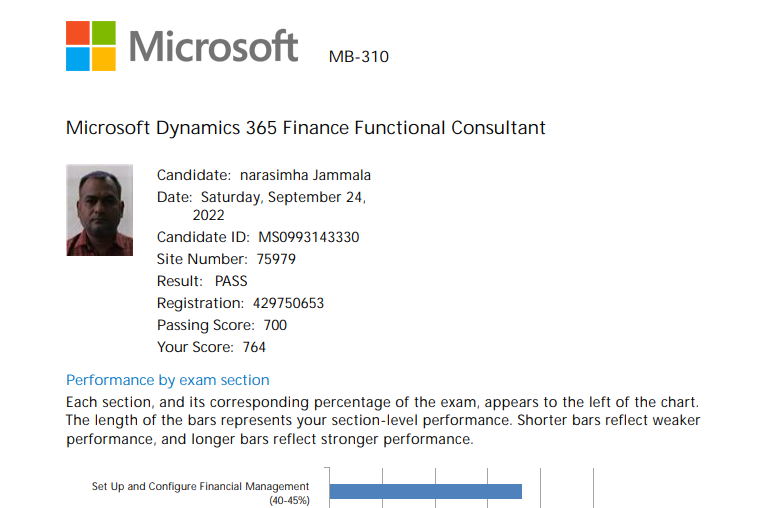Click Passing Score value 700
This screenshot has width=770, height=508.
[x=275, y=326]
